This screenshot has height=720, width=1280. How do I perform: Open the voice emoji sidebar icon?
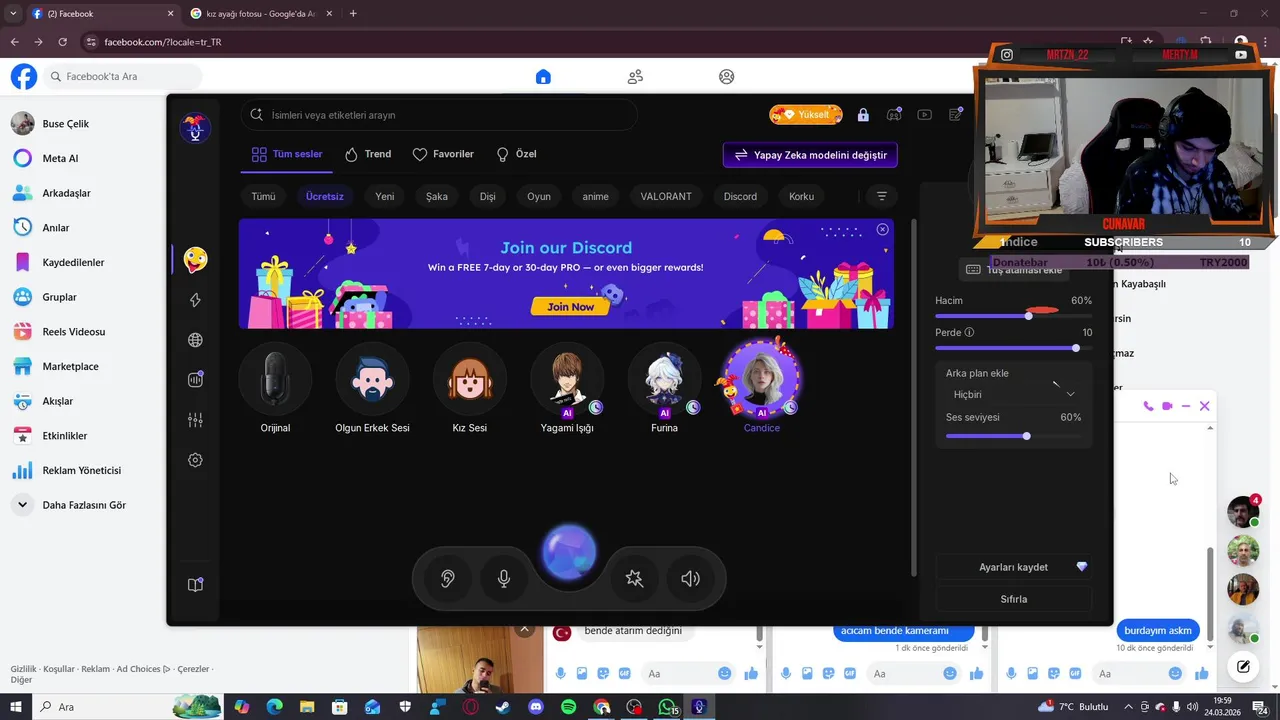coord(195,260)
